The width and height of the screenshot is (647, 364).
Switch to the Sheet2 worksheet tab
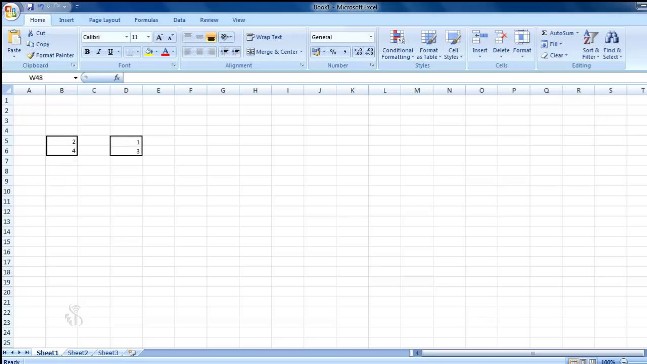click(78, 352)
